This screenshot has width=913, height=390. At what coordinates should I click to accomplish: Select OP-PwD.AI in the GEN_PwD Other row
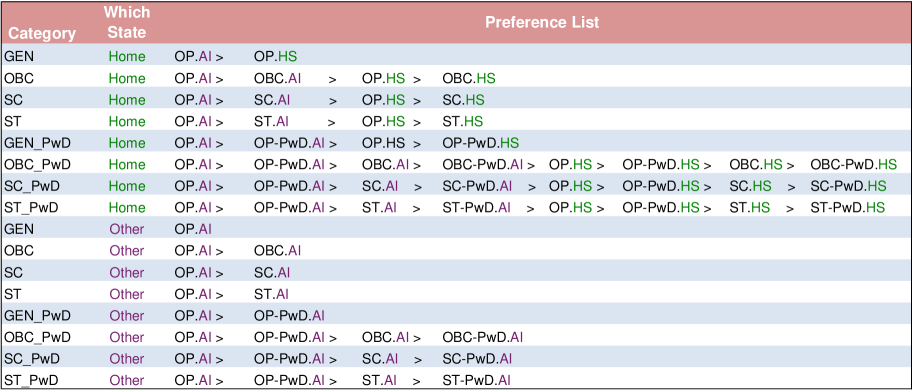point(289,315)
